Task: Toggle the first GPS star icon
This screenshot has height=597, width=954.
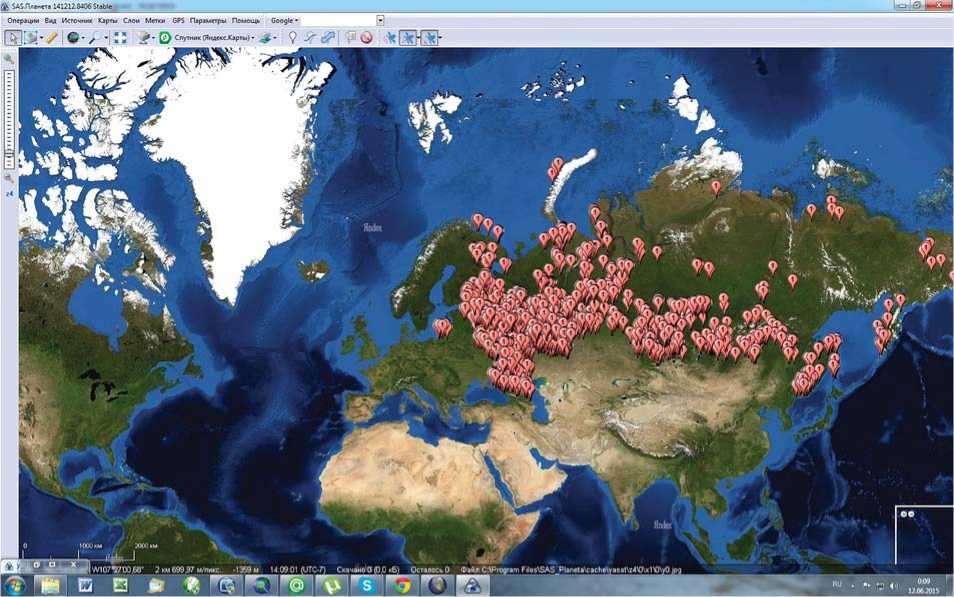Action: (x=390, y=37)
